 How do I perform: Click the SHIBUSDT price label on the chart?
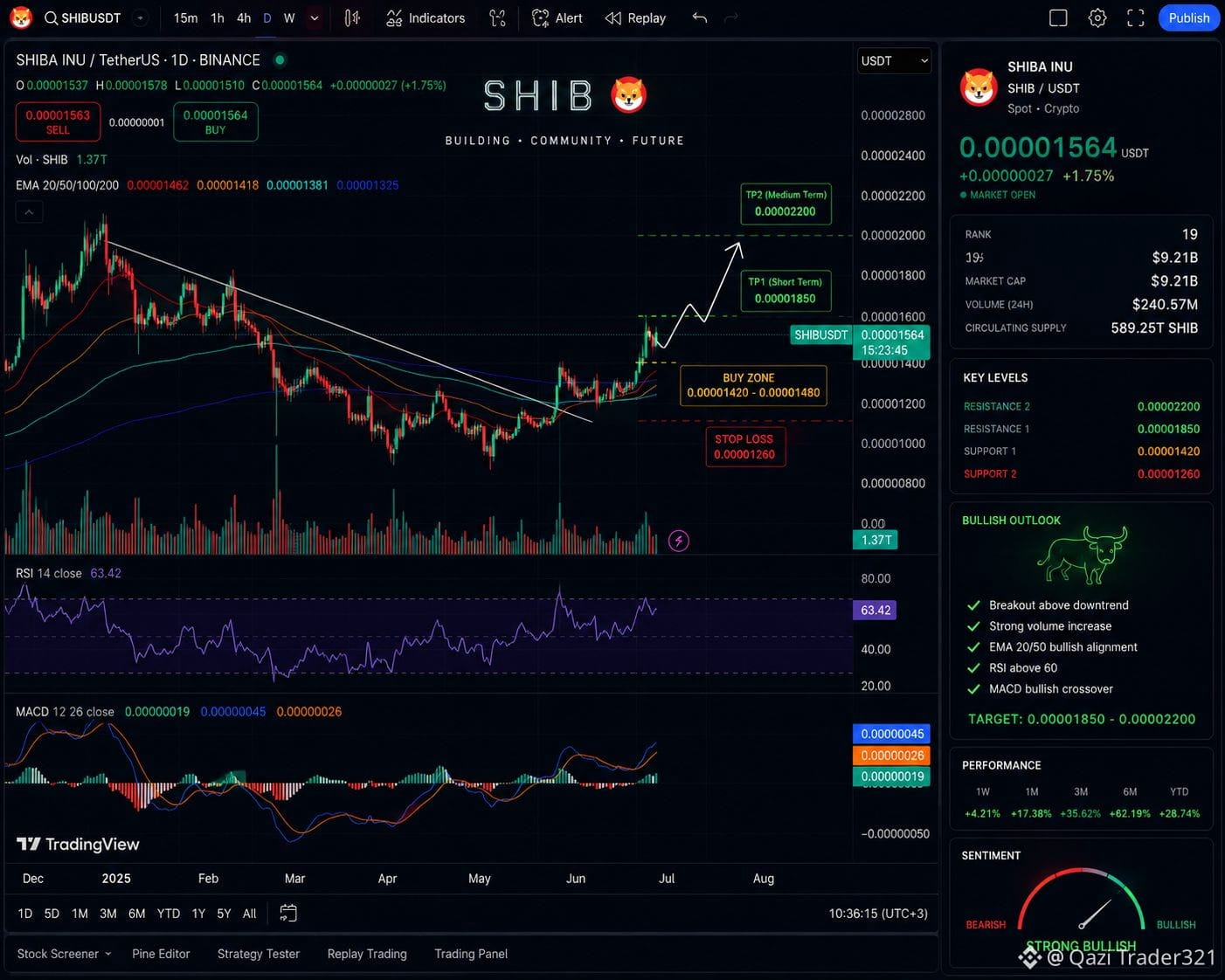(821, 335)
